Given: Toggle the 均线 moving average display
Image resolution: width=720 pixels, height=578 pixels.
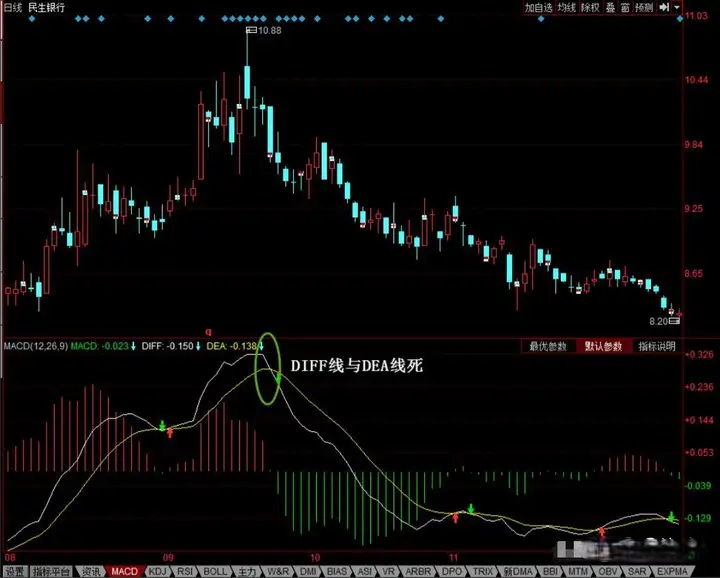Looking at the screenshot, I should pyautogui.click(x=566, y=7).
